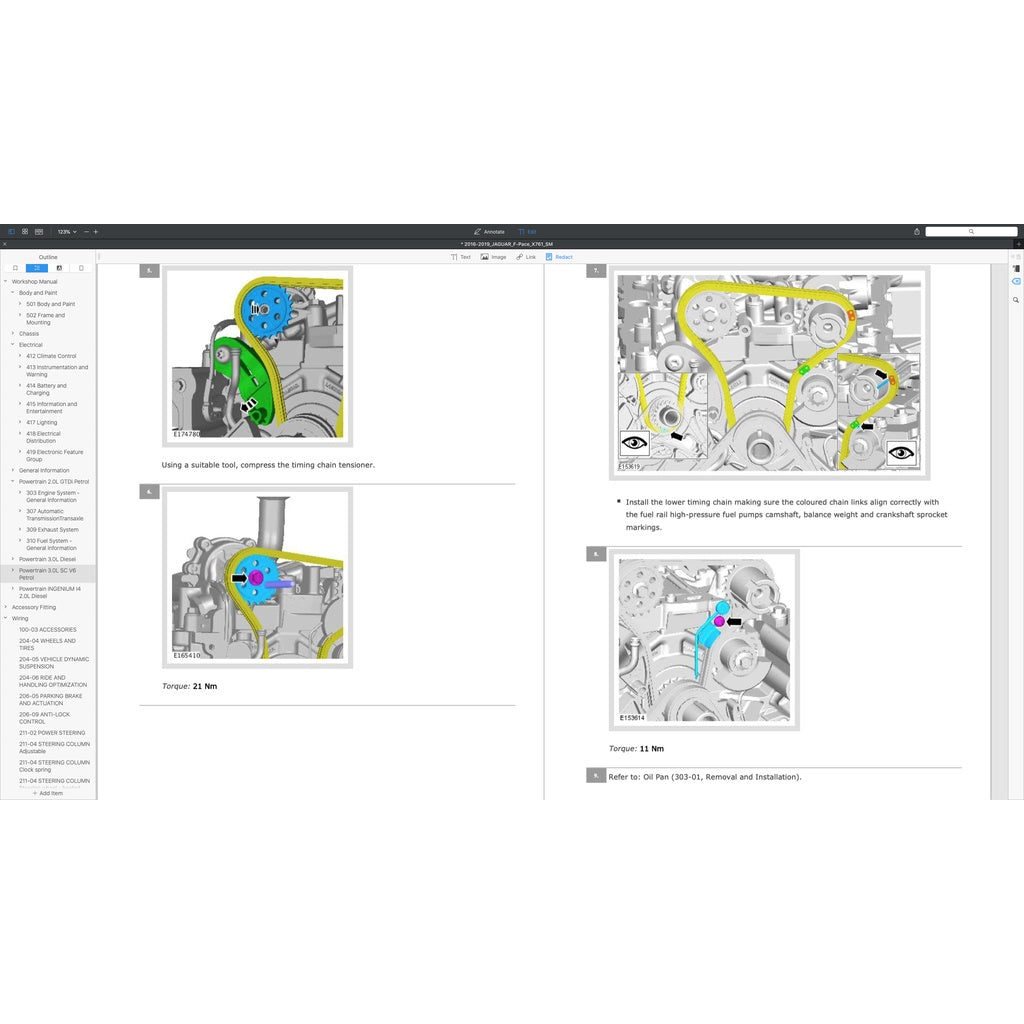Open the search icon in right panel

1016,299
